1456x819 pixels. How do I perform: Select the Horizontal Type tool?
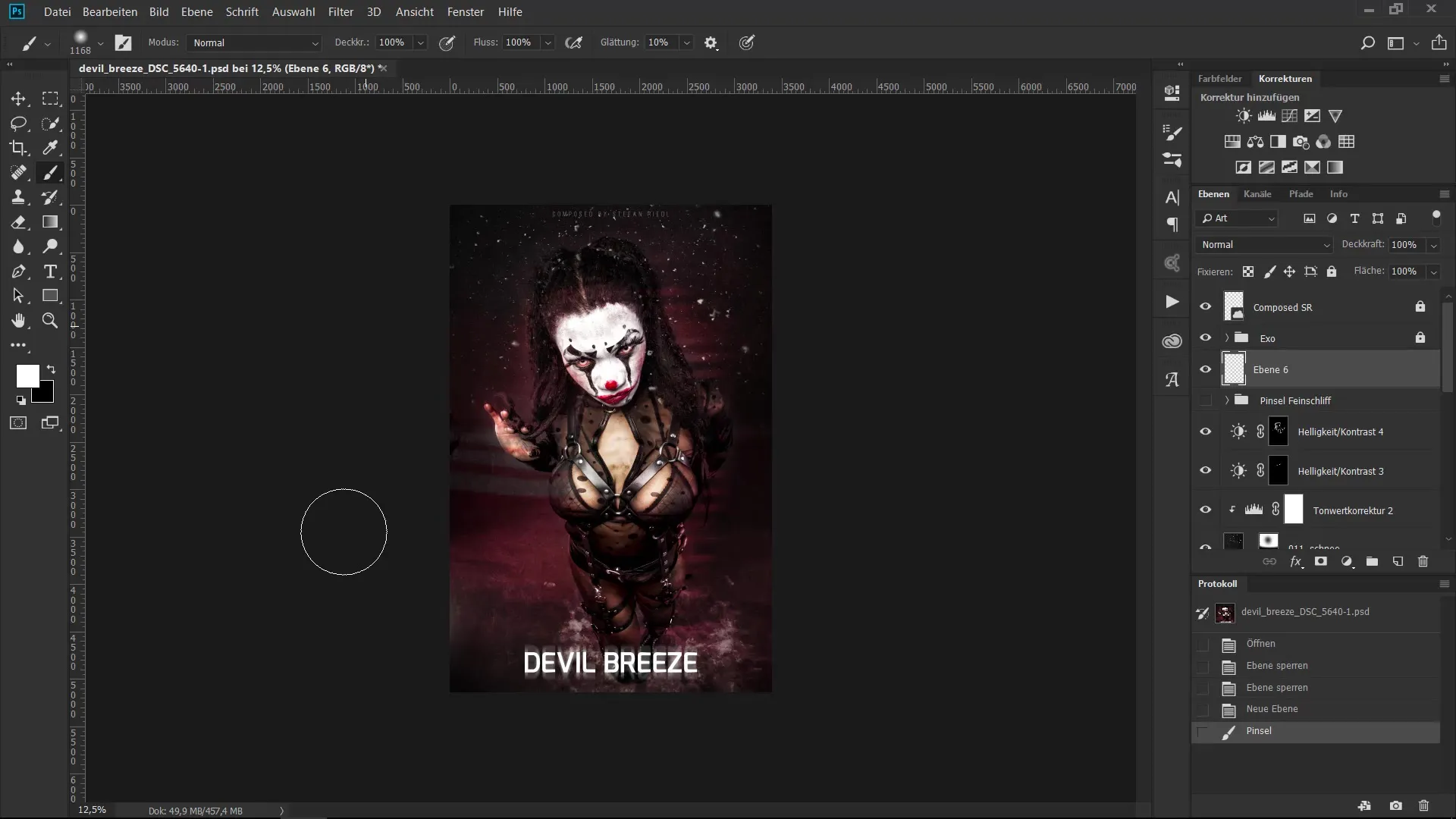(50, 271)
